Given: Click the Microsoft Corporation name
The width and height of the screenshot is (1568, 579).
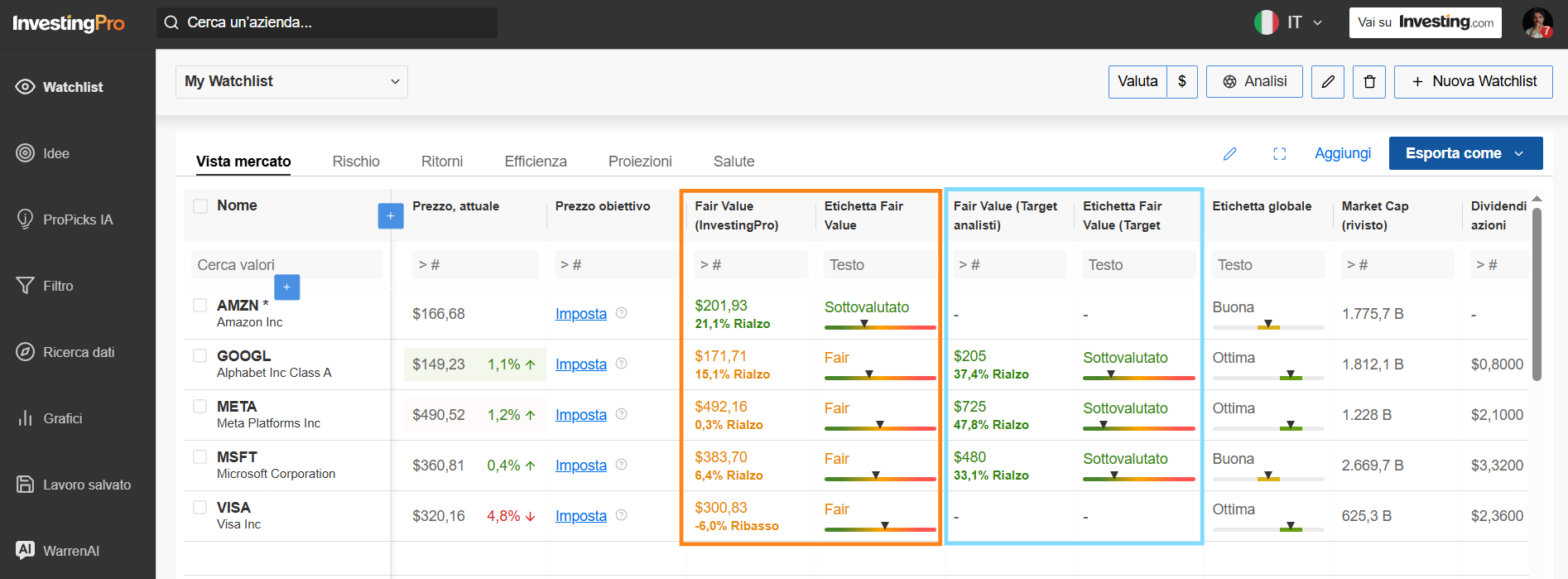Looking at the screenshot, I should click(277, 474).
